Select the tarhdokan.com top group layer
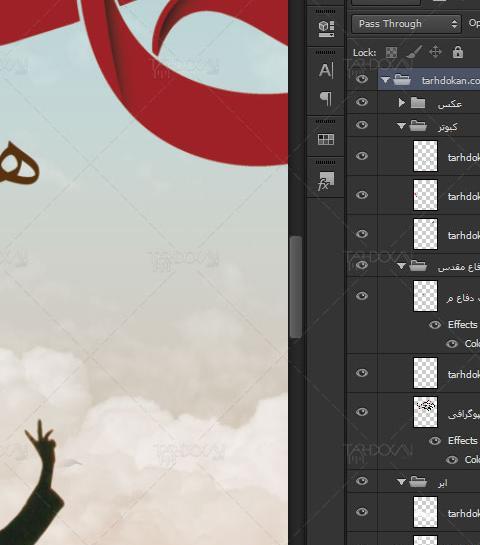This screenshot has width=480, height=545. [x=429, y=80]
